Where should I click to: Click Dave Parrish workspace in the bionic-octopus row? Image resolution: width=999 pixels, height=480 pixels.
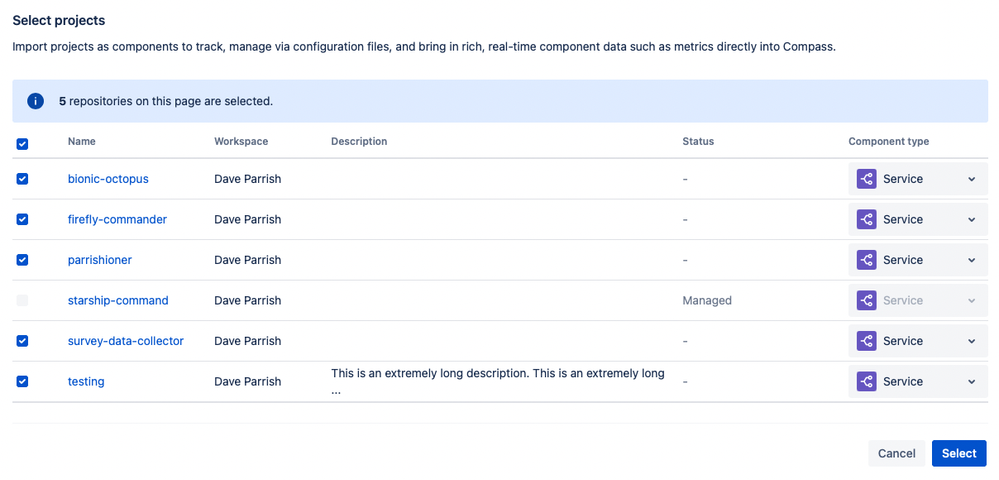[x=247, y=179]
